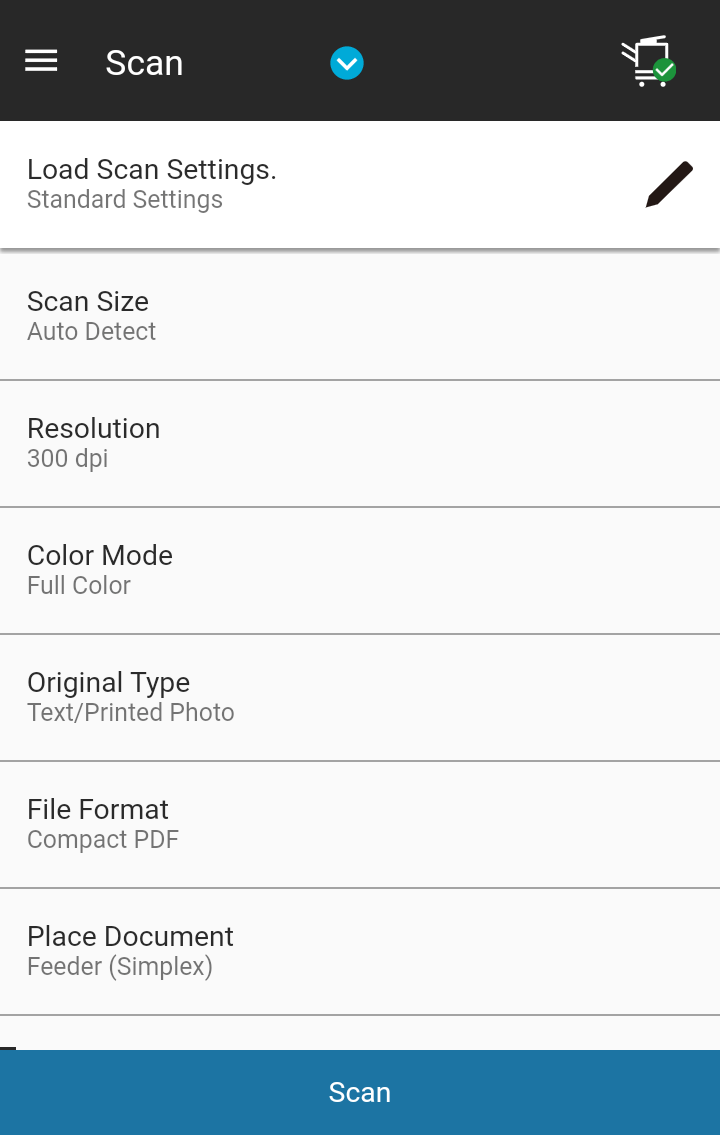The height and width of the screenshot is (1135, 720).
Task: Open the hamburger navigation menu
Action: tap(41, 62)
